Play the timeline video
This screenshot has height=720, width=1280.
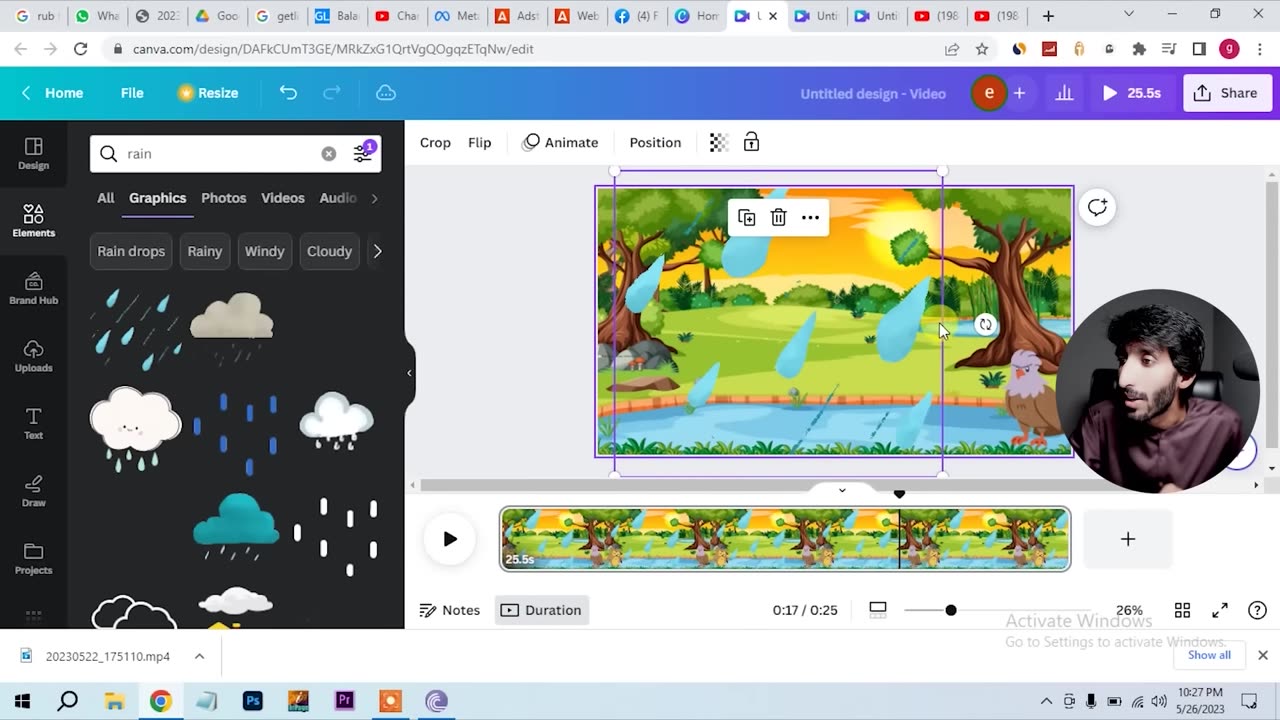coord(450,539)
